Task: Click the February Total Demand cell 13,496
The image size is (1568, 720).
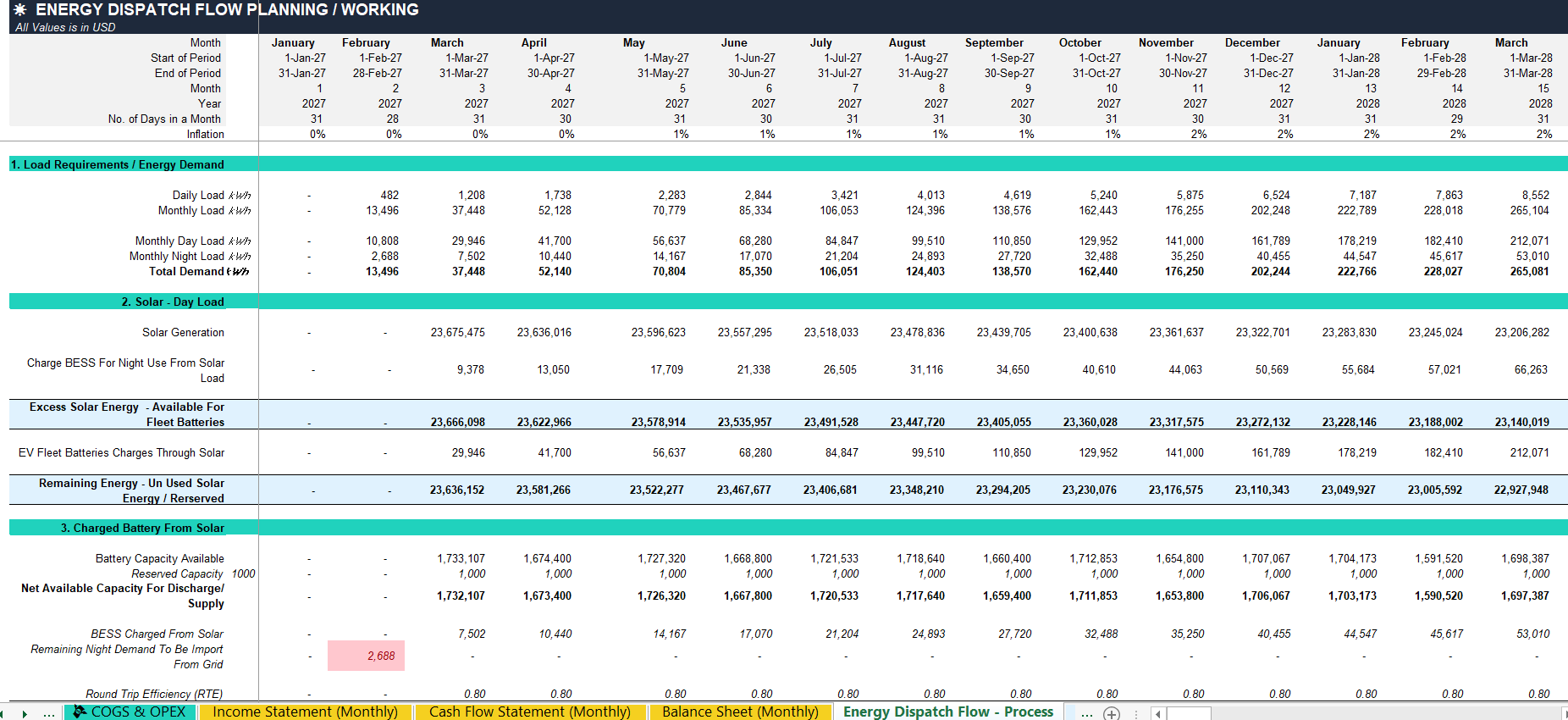Action: tap(382, 271)
